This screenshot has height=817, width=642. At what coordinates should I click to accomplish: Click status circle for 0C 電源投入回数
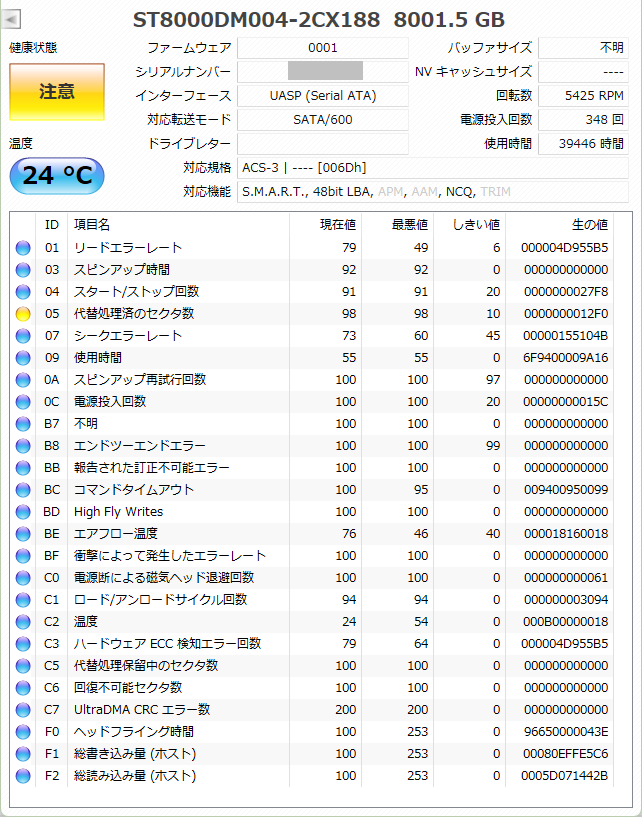point(23,402)
